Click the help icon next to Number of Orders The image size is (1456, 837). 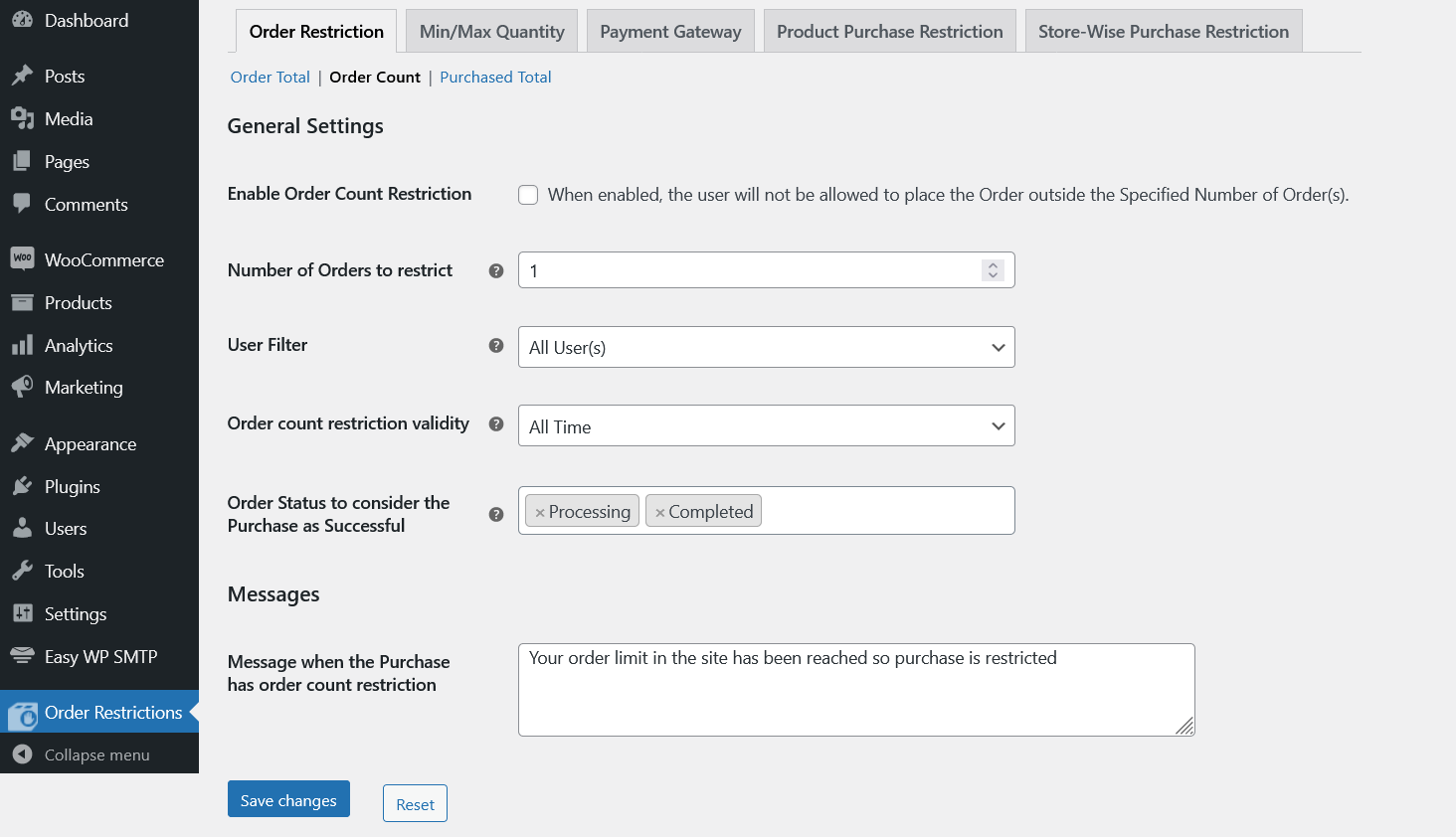pos(495,270)
